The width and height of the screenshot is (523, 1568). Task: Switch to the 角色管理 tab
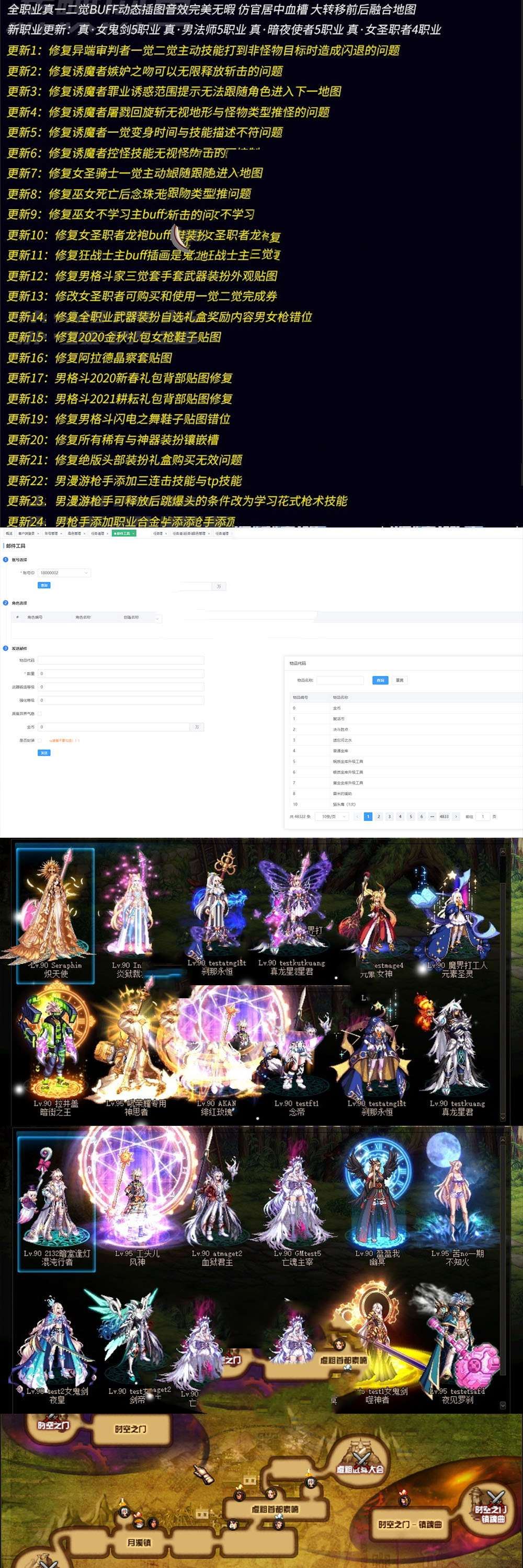pyautogui.click(x=74, y=533)
